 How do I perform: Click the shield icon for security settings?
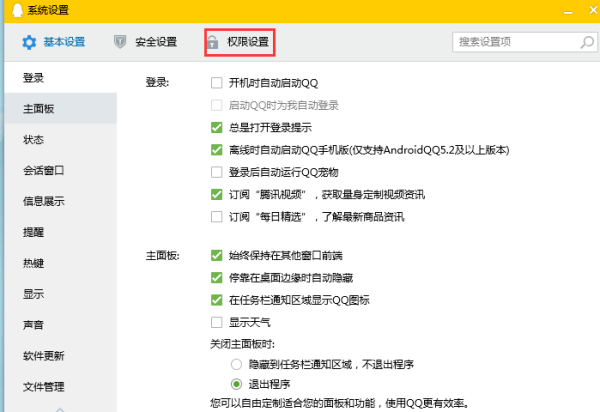point(120,42)
